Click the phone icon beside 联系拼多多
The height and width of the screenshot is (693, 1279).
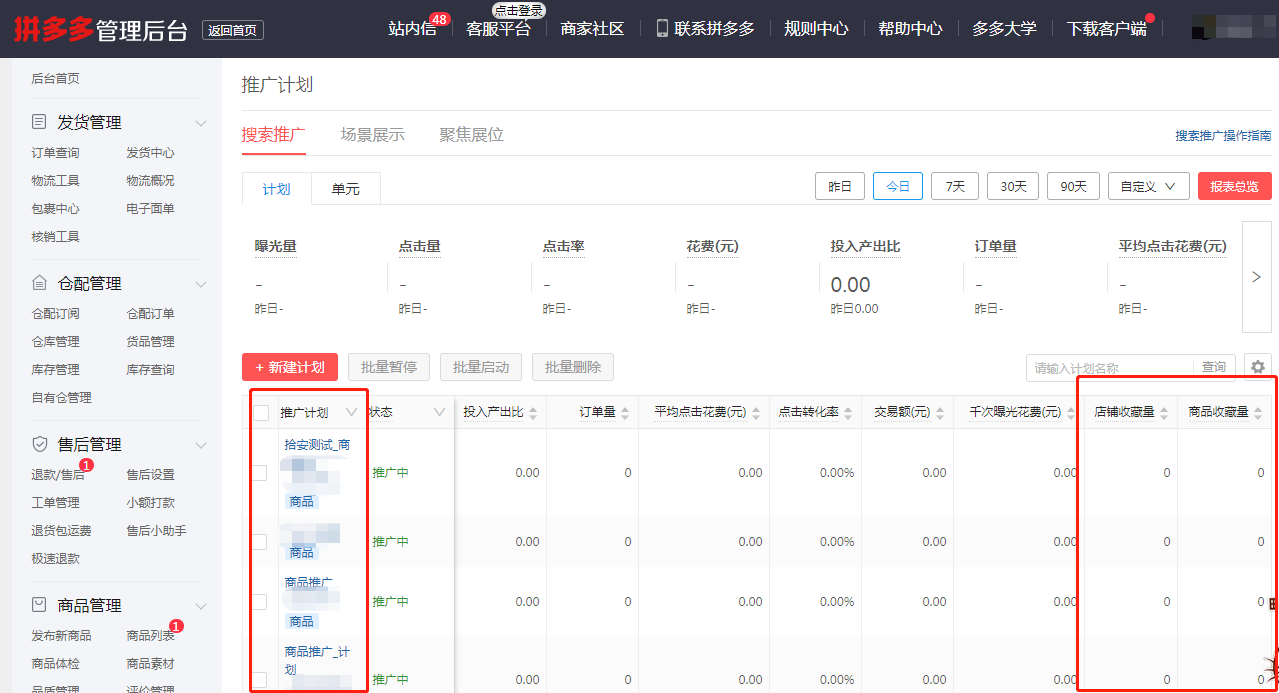660,28
